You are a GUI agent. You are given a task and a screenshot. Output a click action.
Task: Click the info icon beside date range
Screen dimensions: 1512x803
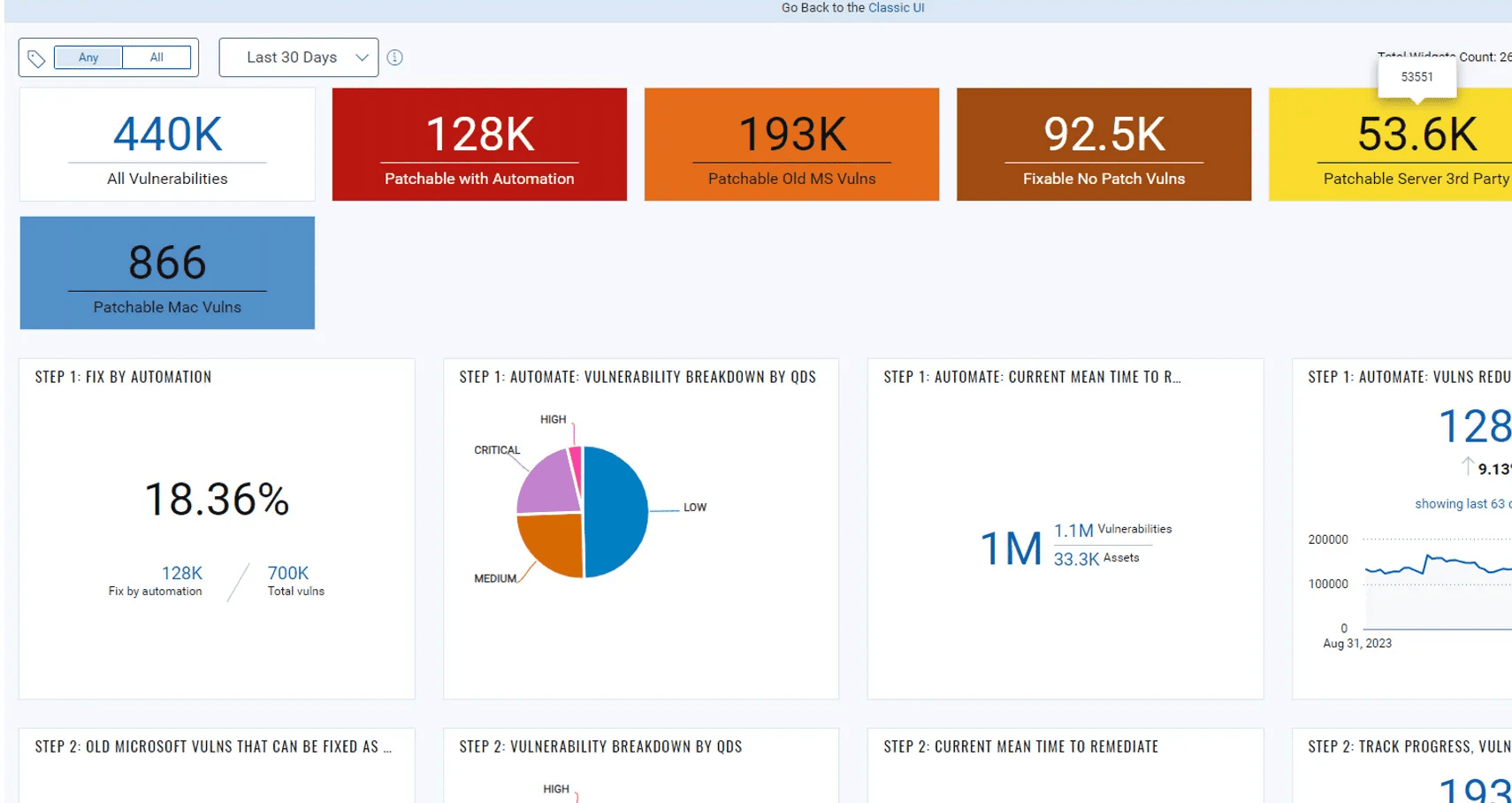tap(395, 57)
